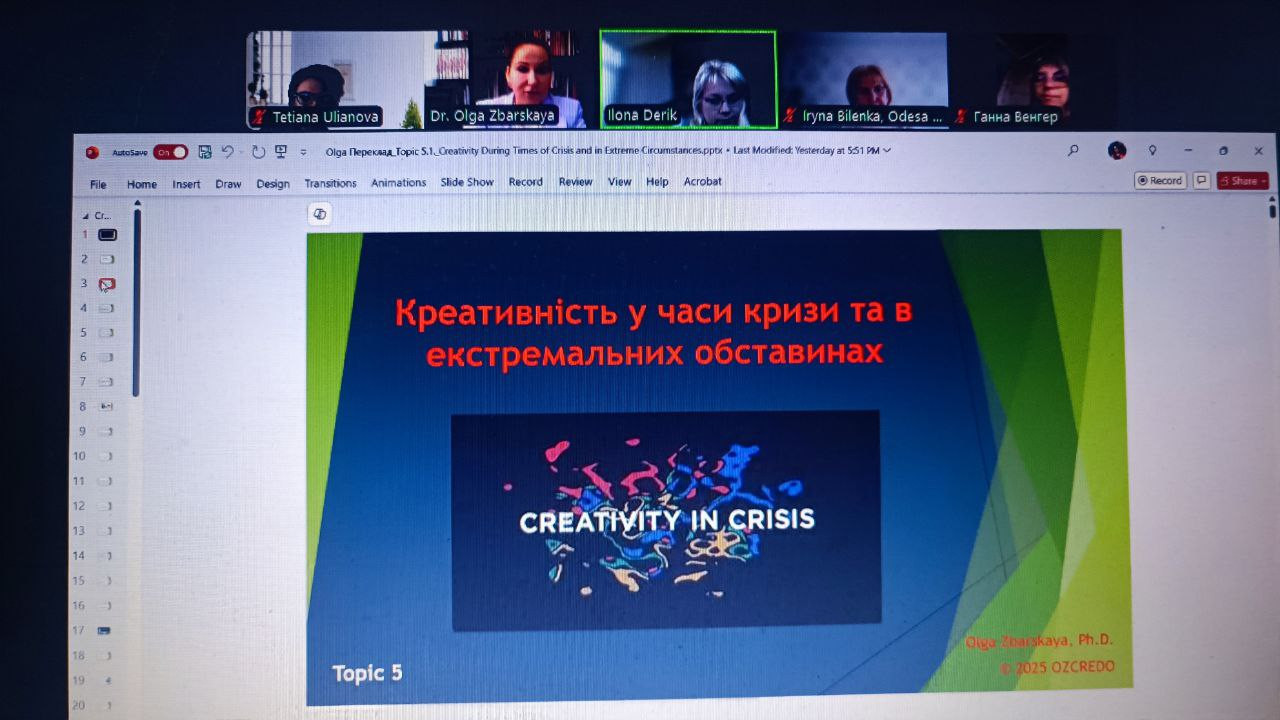Click the Redo arrow icon
Image resolution: width=1280 pixels, height=720 pixels.
(258, 152)
